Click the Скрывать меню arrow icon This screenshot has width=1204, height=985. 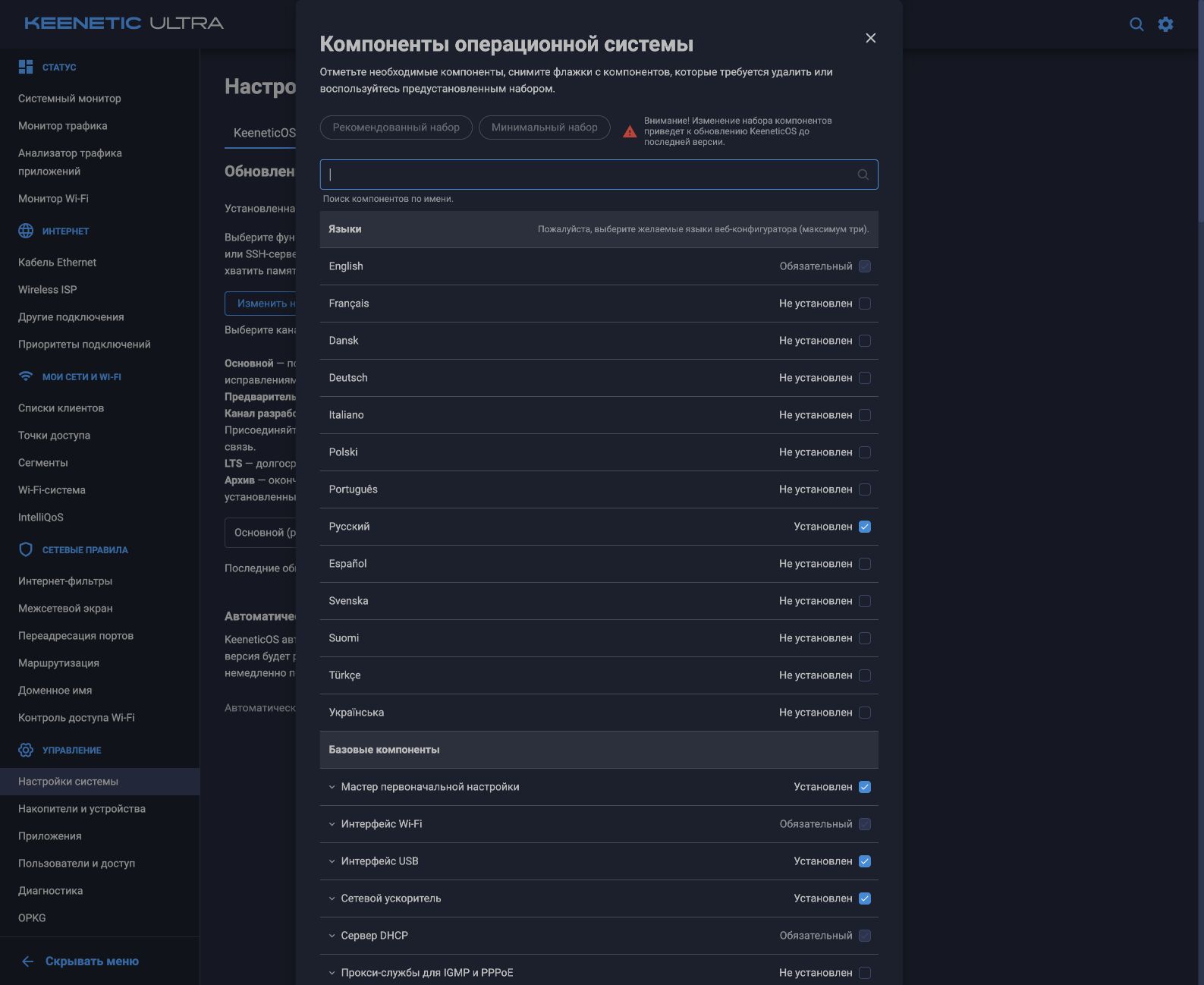pos(28,961)
